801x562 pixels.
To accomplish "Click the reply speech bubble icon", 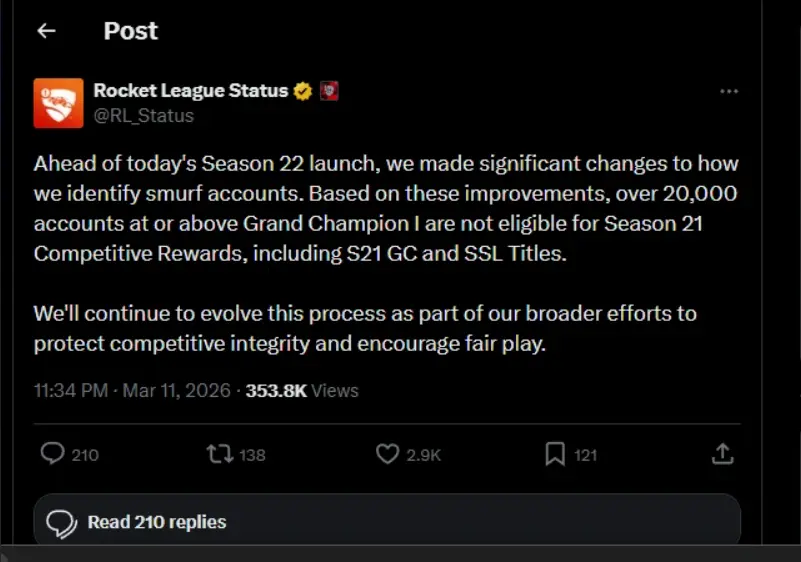I will point(52,454).
